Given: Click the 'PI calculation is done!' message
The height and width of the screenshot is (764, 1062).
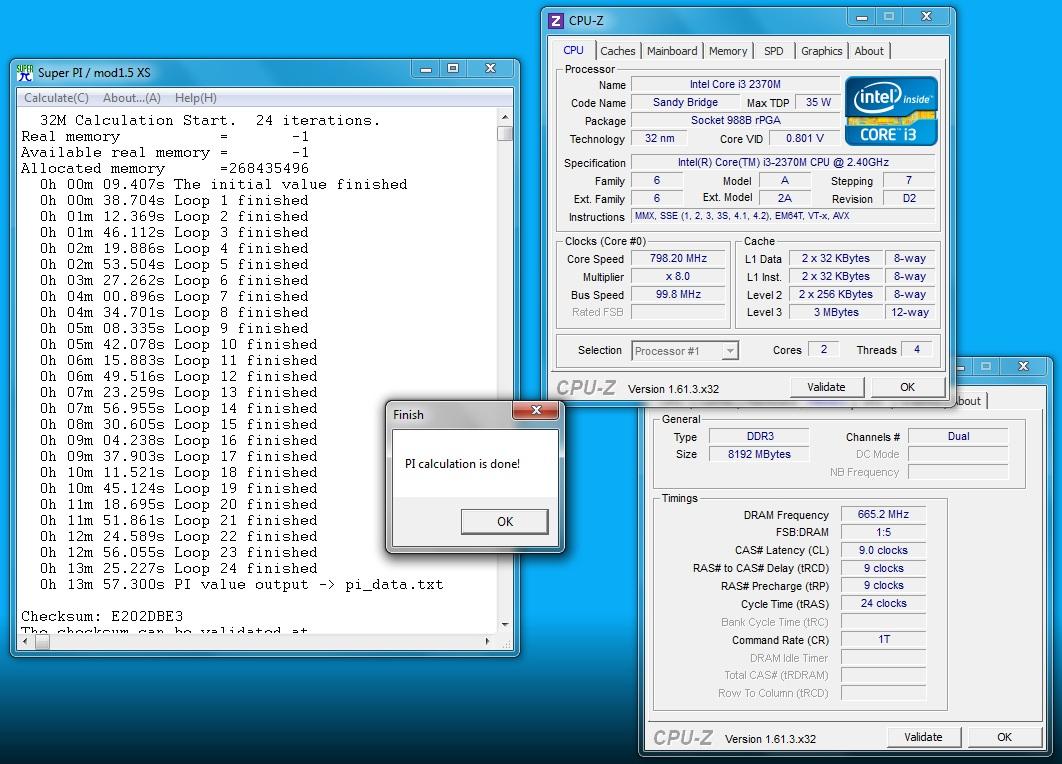Looking at the screenshot, I should point(463,464).
